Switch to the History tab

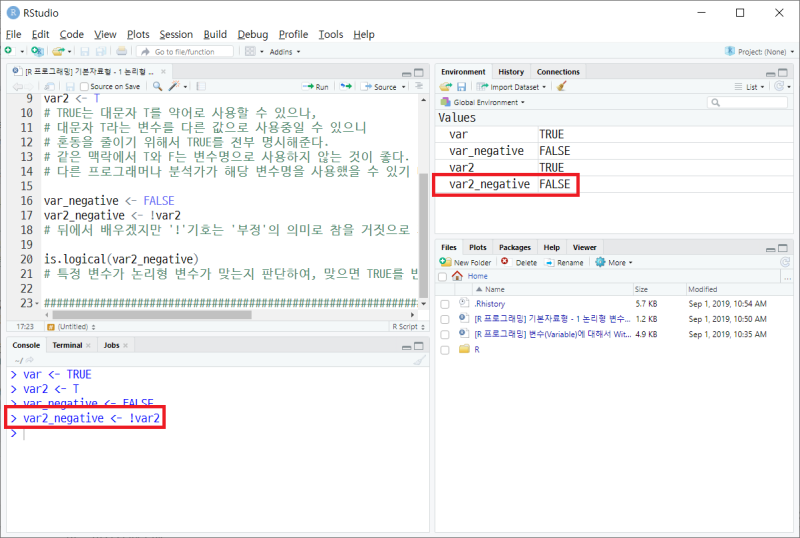(x=511, y=72)
